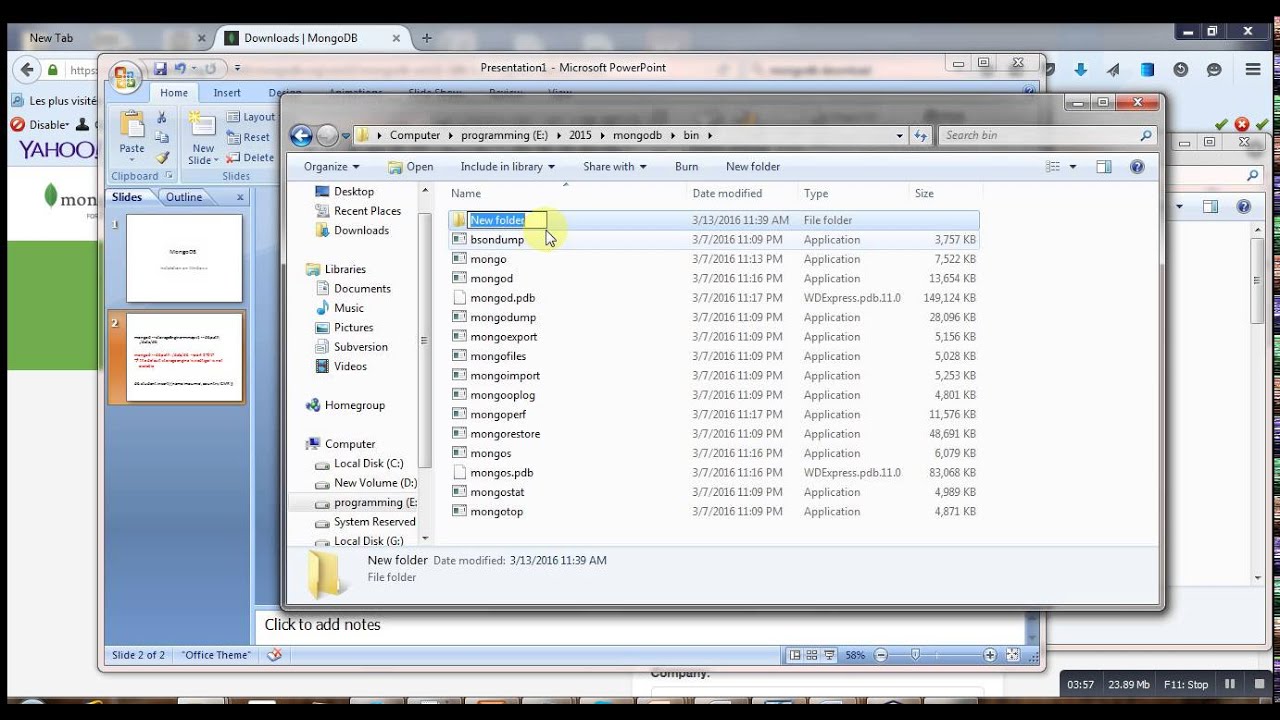Click the New folder toolbar button
The height and width of the screenshot is (720, 1280).
[753, 167]
